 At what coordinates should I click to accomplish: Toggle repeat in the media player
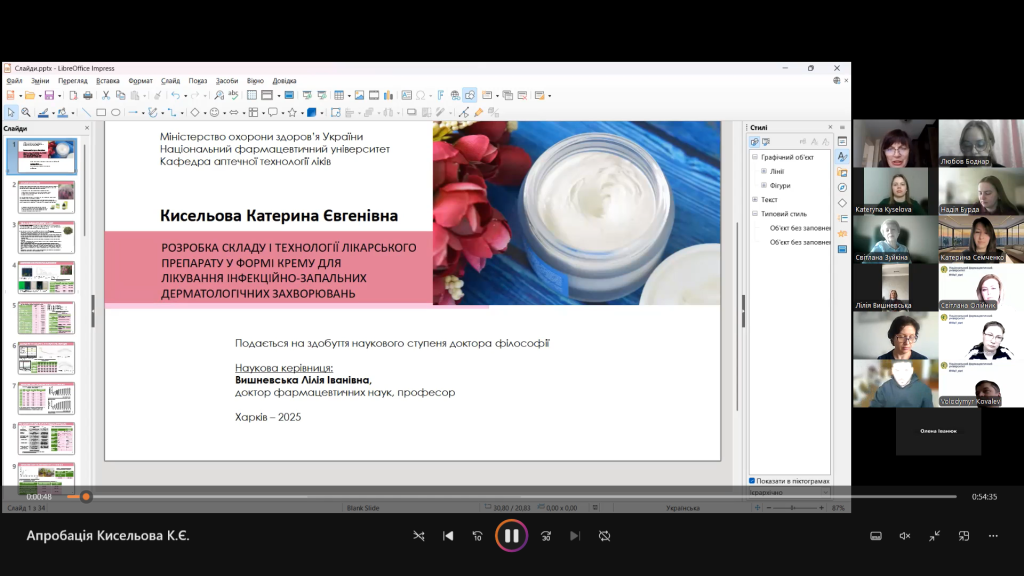pyautogui.click(x=605, y=536)
